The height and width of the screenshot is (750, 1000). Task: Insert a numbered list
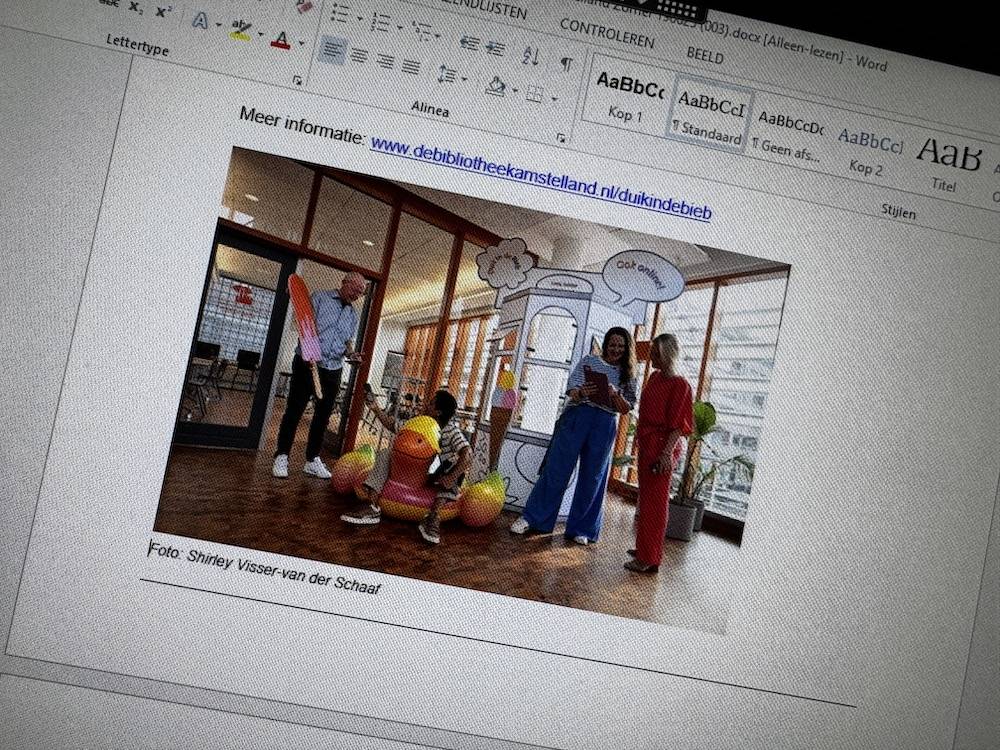380,22
